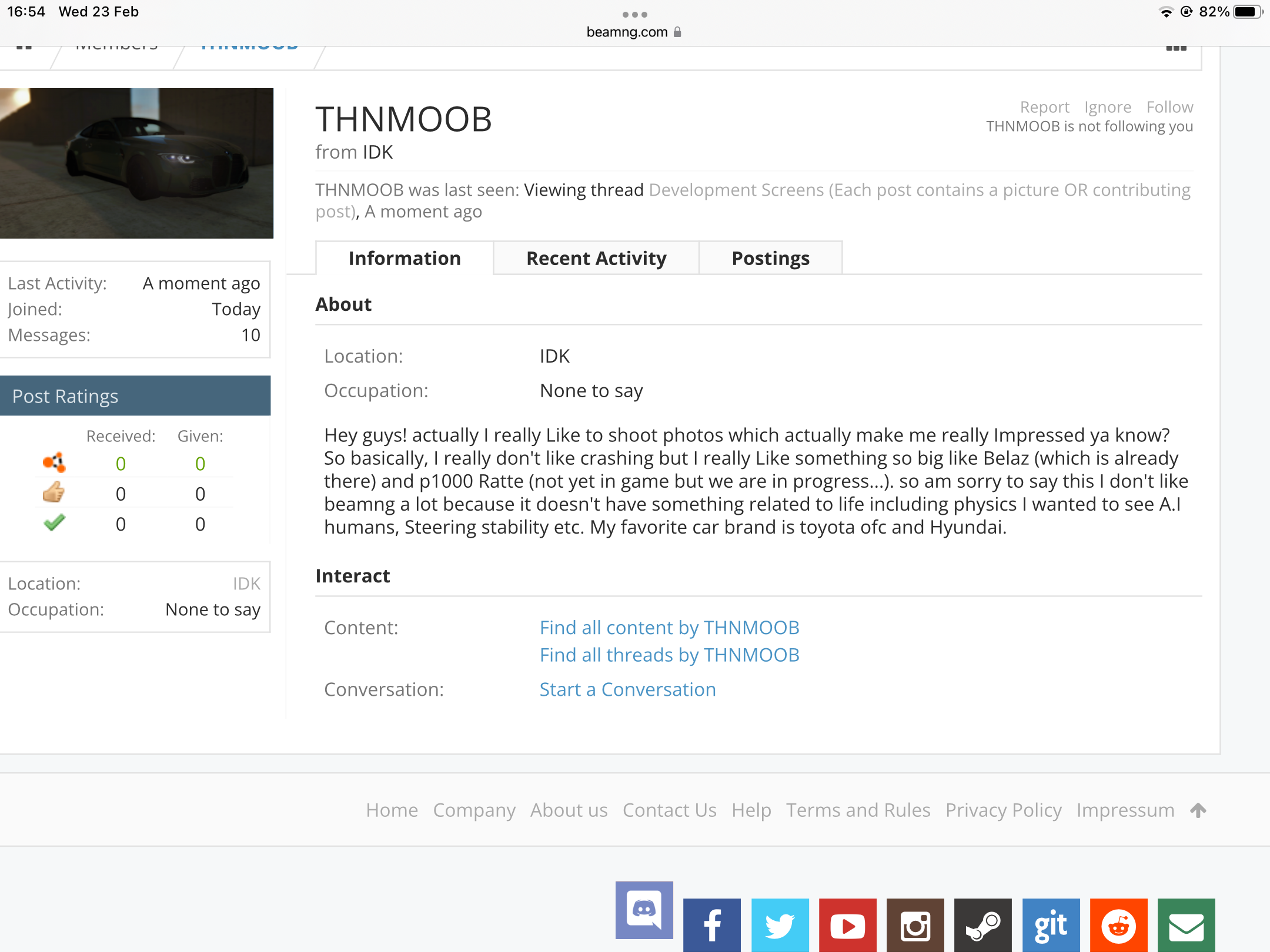Click Find all content by THNMOOB
Screen dimensions: 1270x952
pyautogui.click(x=669, y=628)
